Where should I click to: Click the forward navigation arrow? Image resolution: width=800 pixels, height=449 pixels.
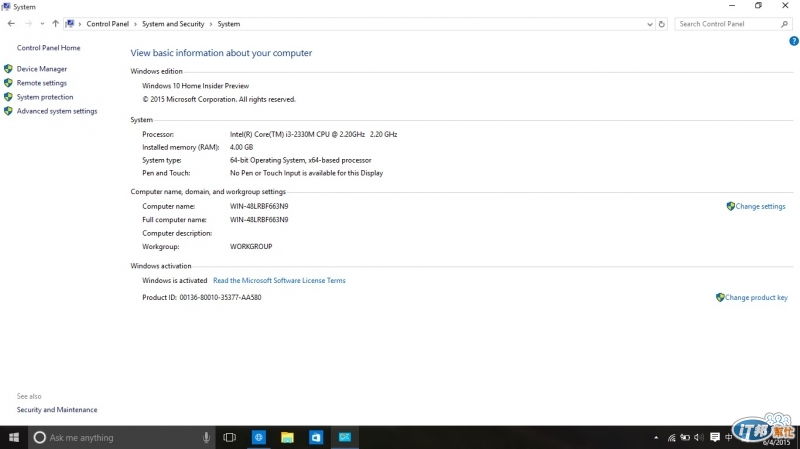pos(28,23)
